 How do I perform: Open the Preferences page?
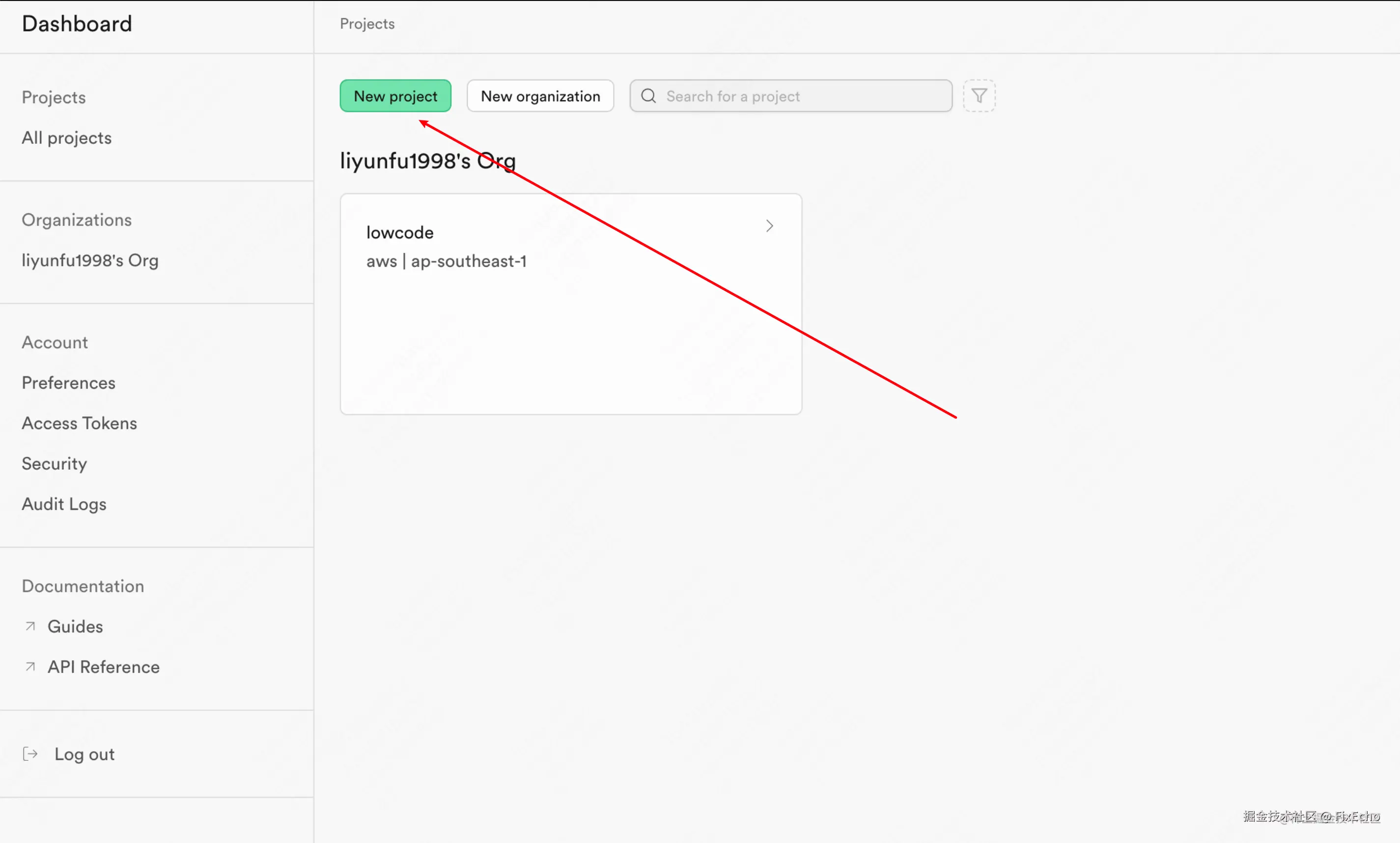68,383
